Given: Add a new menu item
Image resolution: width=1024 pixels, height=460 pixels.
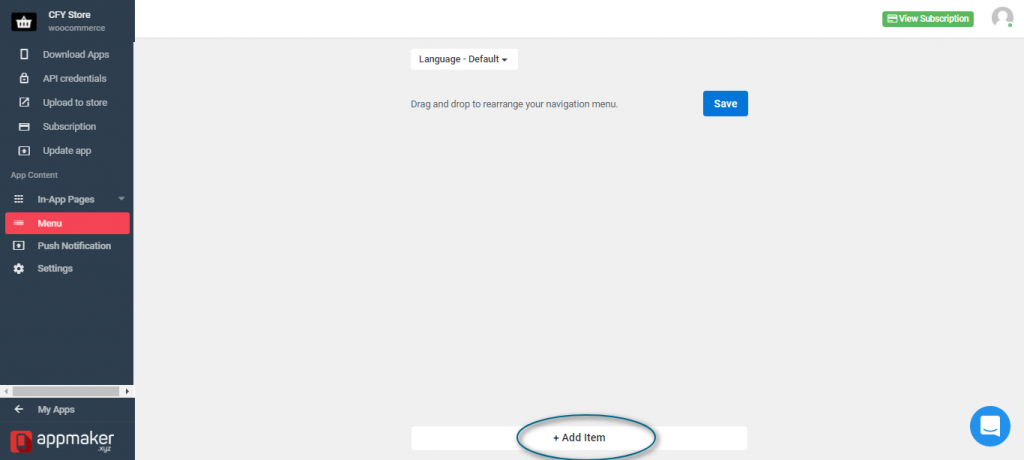Looking at the screenshot, I should 579,438.
